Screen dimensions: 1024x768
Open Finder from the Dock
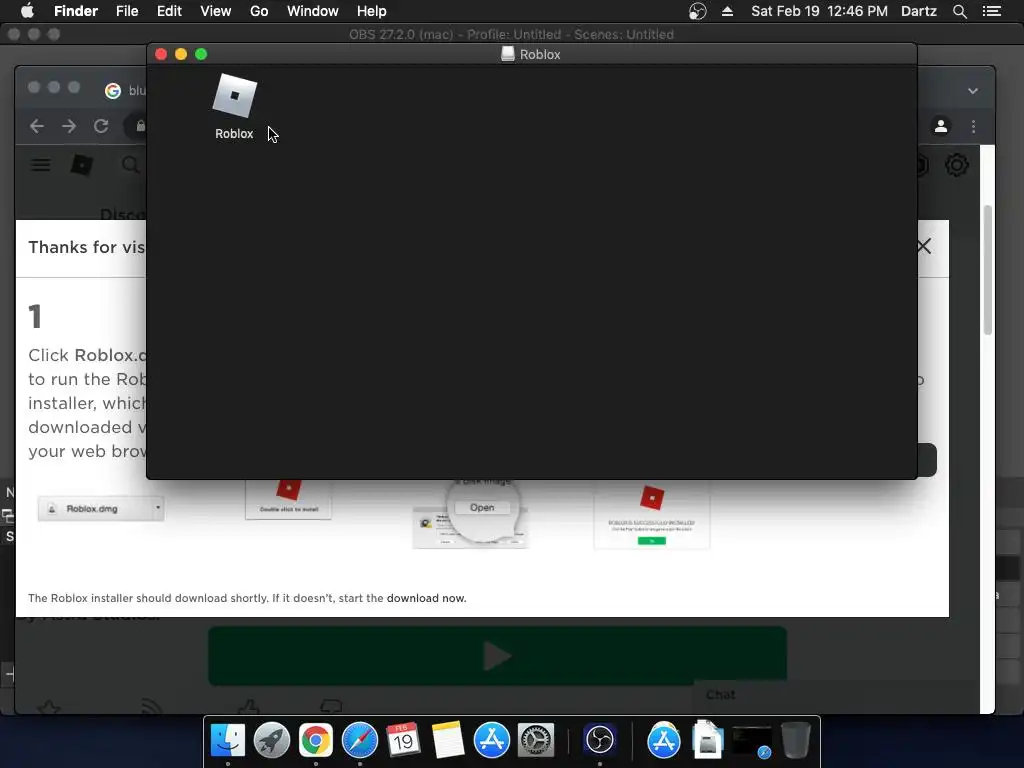[227, 740]
